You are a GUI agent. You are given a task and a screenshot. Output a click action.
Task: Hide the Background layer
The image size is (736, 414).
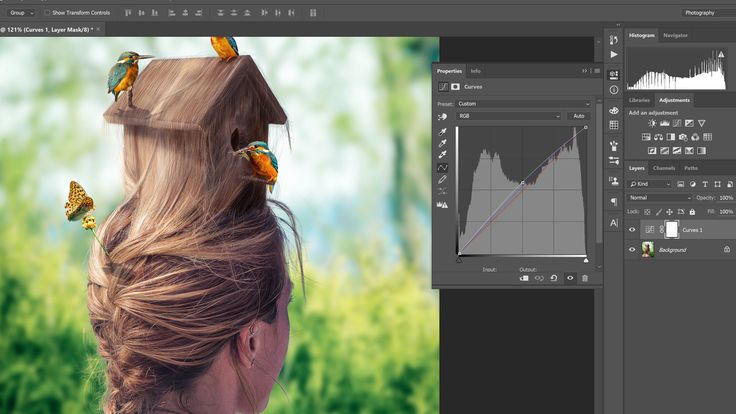coord(632,250)
